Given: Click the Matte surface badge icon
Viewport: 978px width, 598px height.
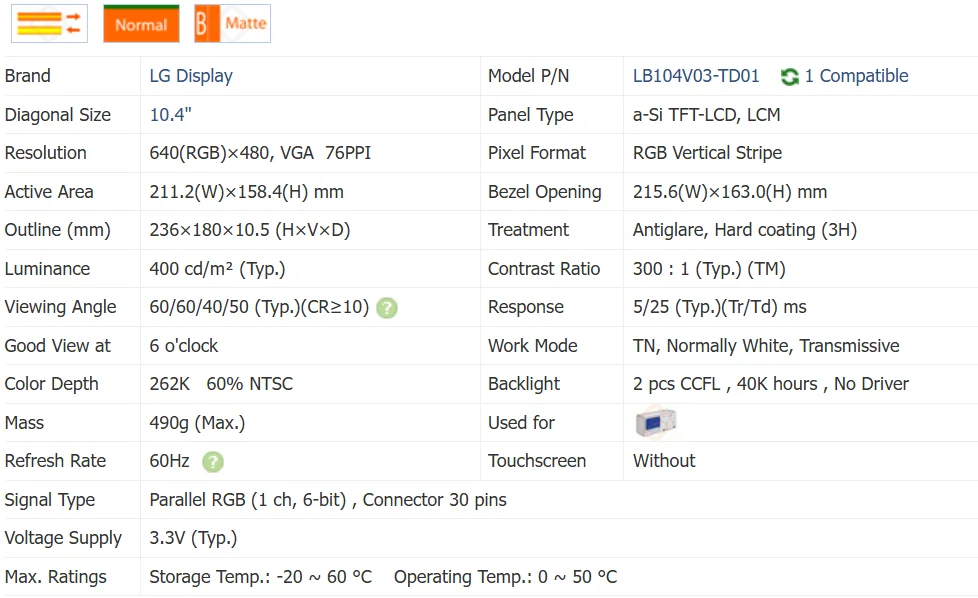Looking at the screenshot, I should (233, 24).
